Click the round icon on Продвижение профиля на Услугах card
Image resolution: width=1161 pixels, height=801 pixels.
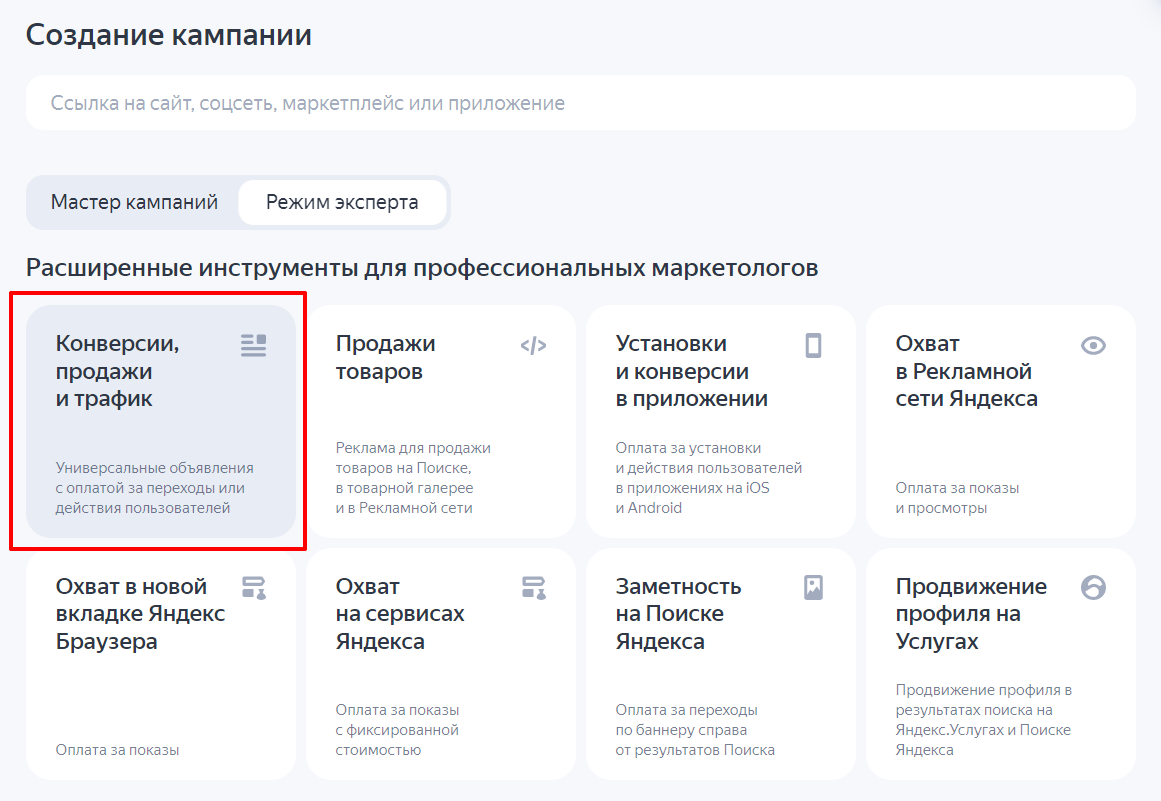[x=1093, y=588]
